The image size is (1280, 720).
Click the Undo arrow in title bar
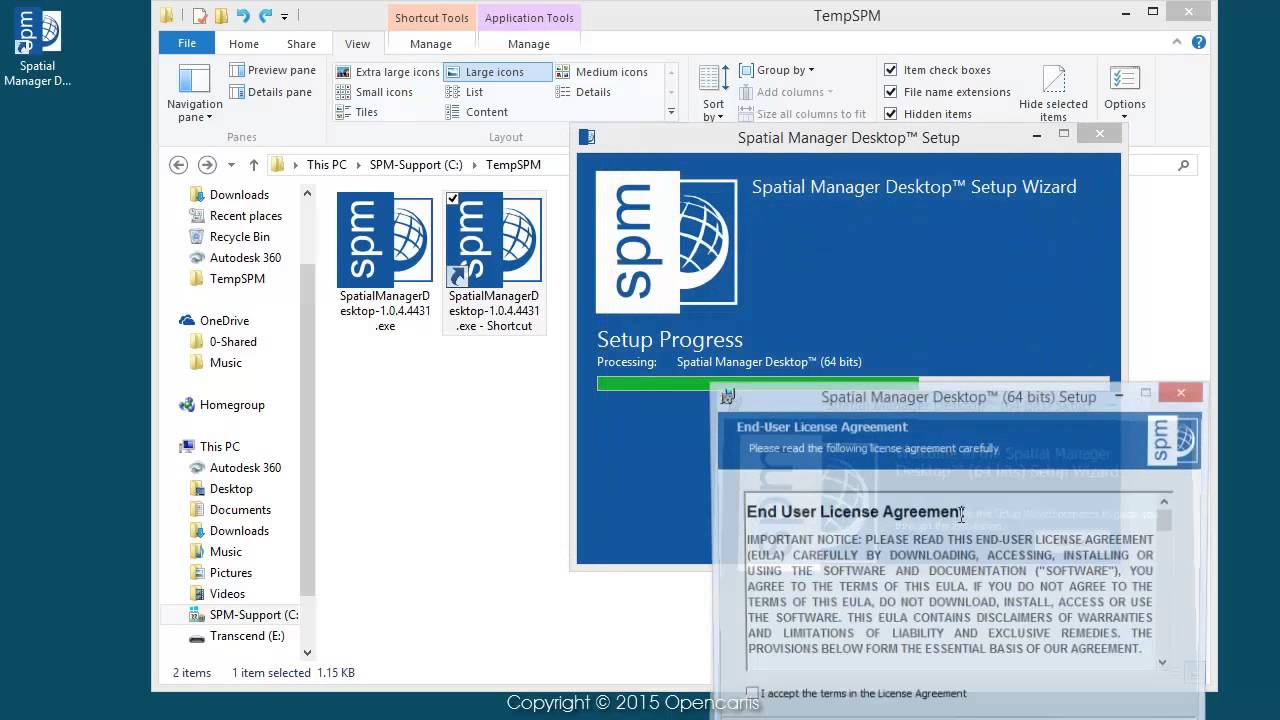(243, 15)
